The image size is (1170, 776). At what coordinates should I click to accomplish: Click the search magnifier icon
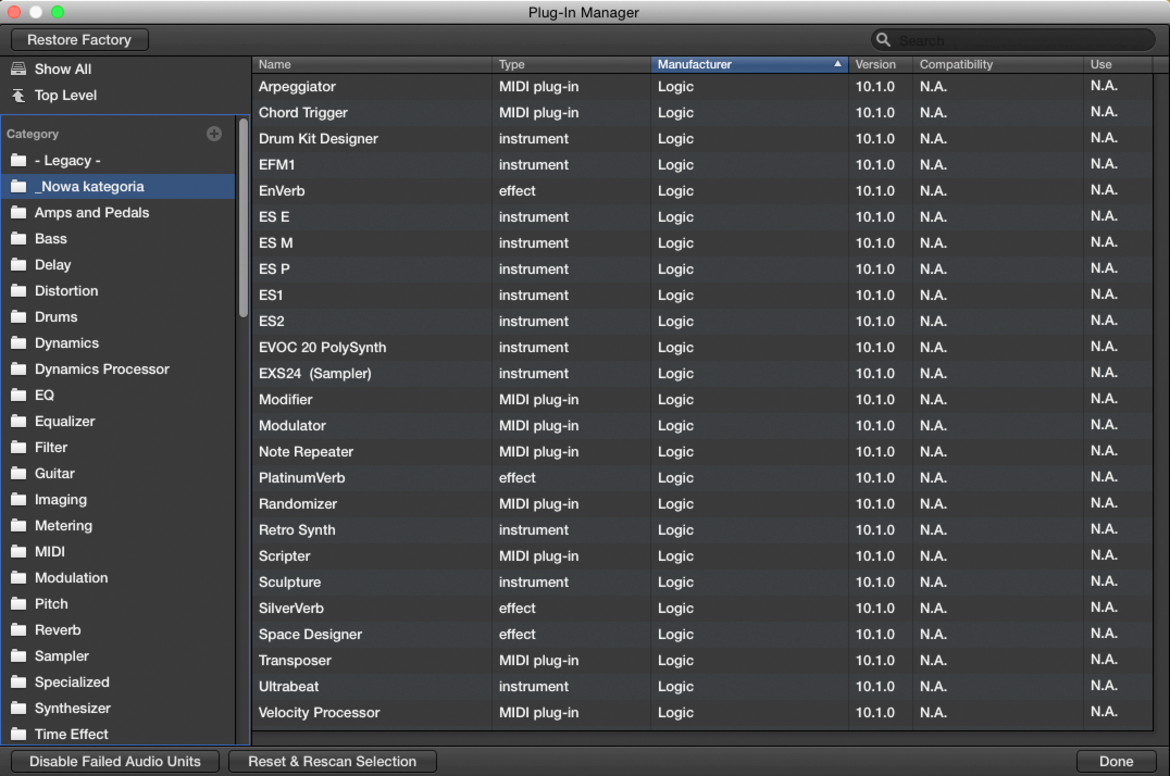click(x=883, y=40)
